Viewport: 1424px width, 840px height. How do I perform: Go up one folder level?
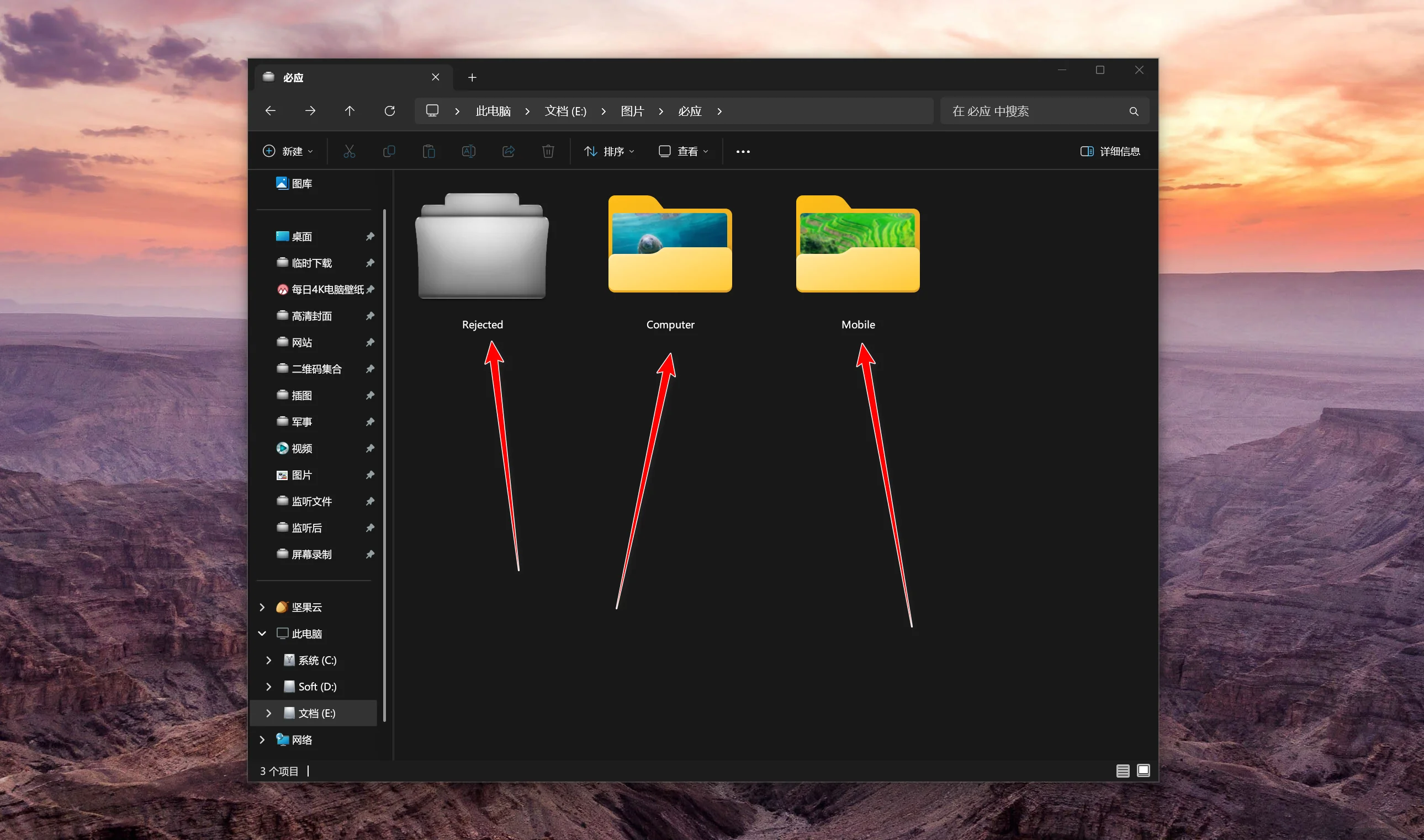350,111
